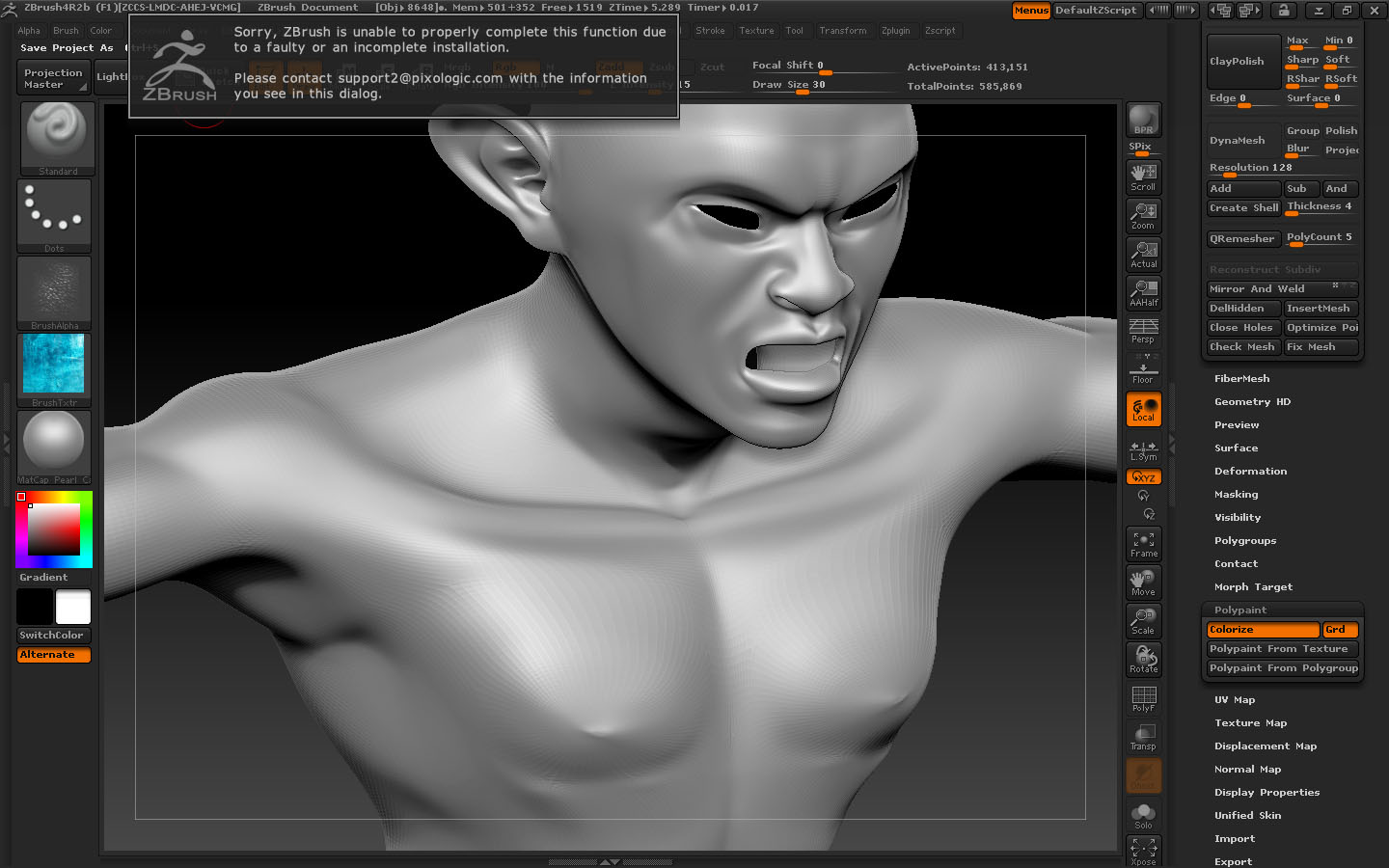Click the Actual size icon
The image size is (1389, 868).
click(1144, 254)
